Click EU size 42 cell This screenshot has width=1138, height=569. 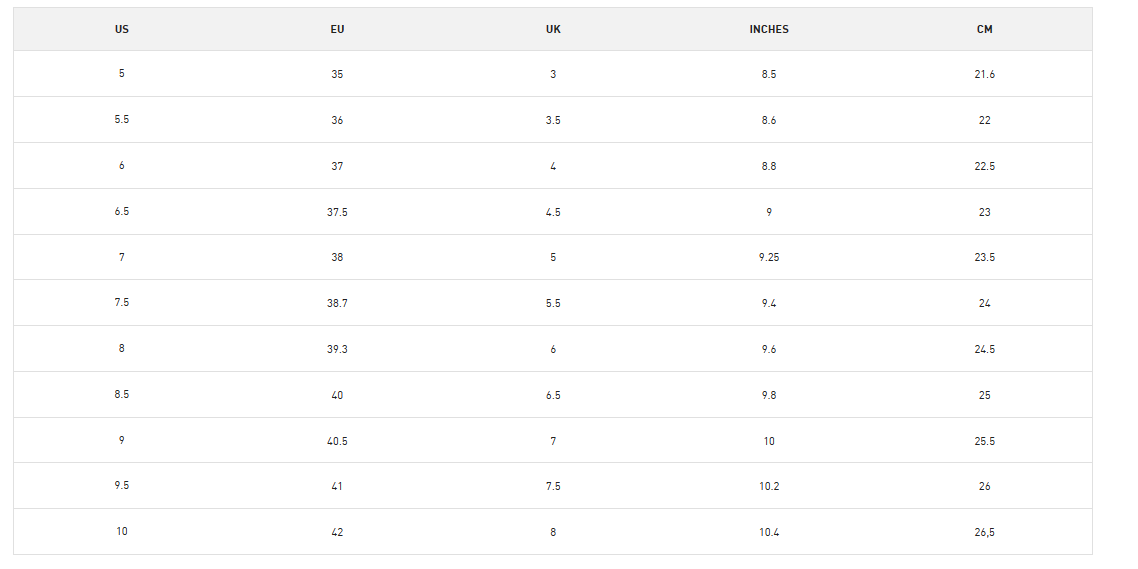[337, 532]
